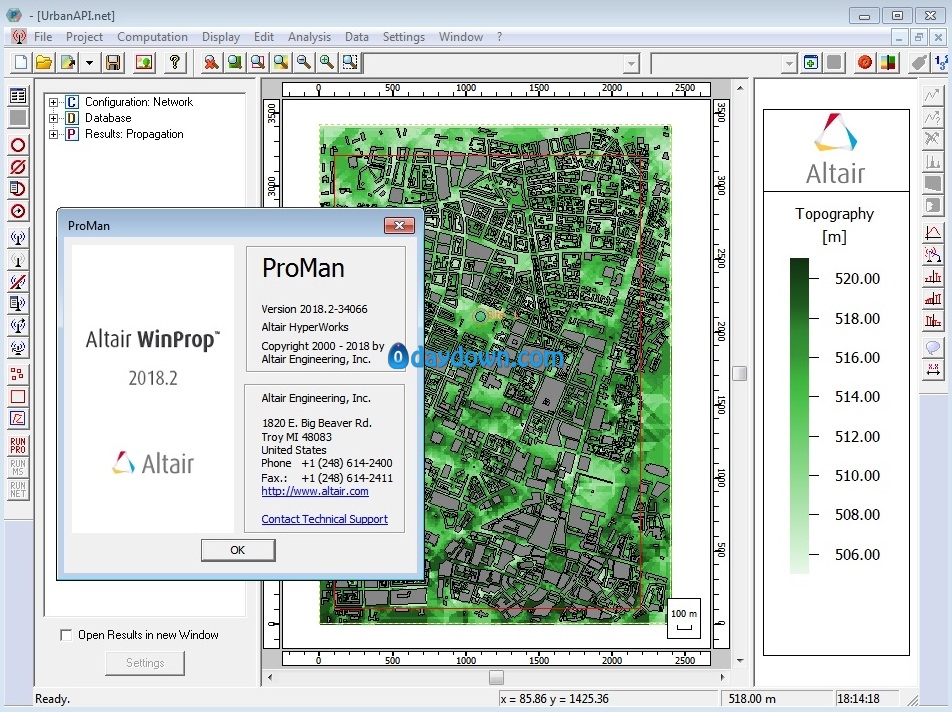Click the speech bubble annotation icon
This screenshot has height=712, width=952.
tap(933, 348)
